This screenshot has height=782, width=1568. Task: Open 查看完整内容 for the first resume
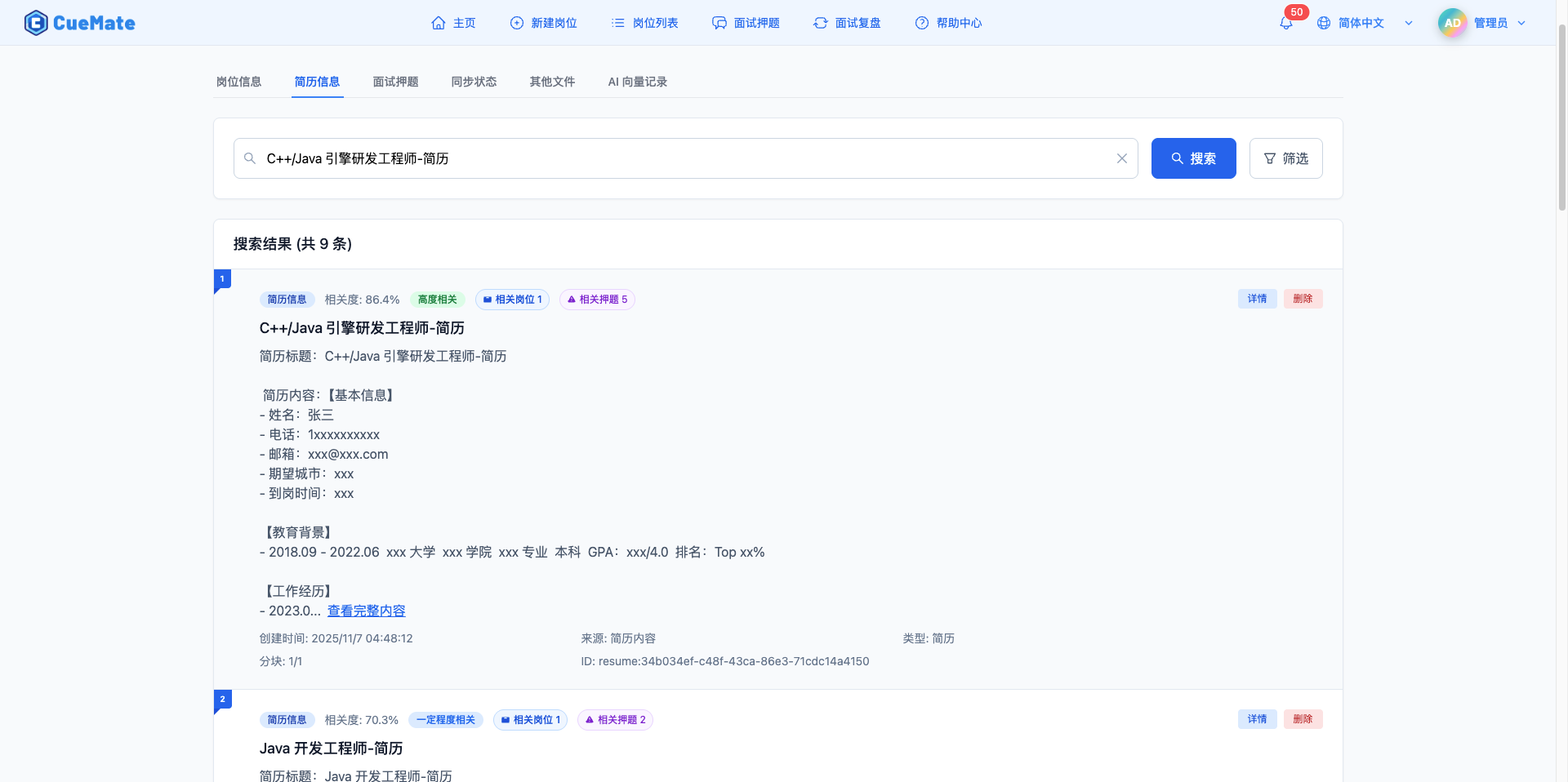[x=366, y=611]
